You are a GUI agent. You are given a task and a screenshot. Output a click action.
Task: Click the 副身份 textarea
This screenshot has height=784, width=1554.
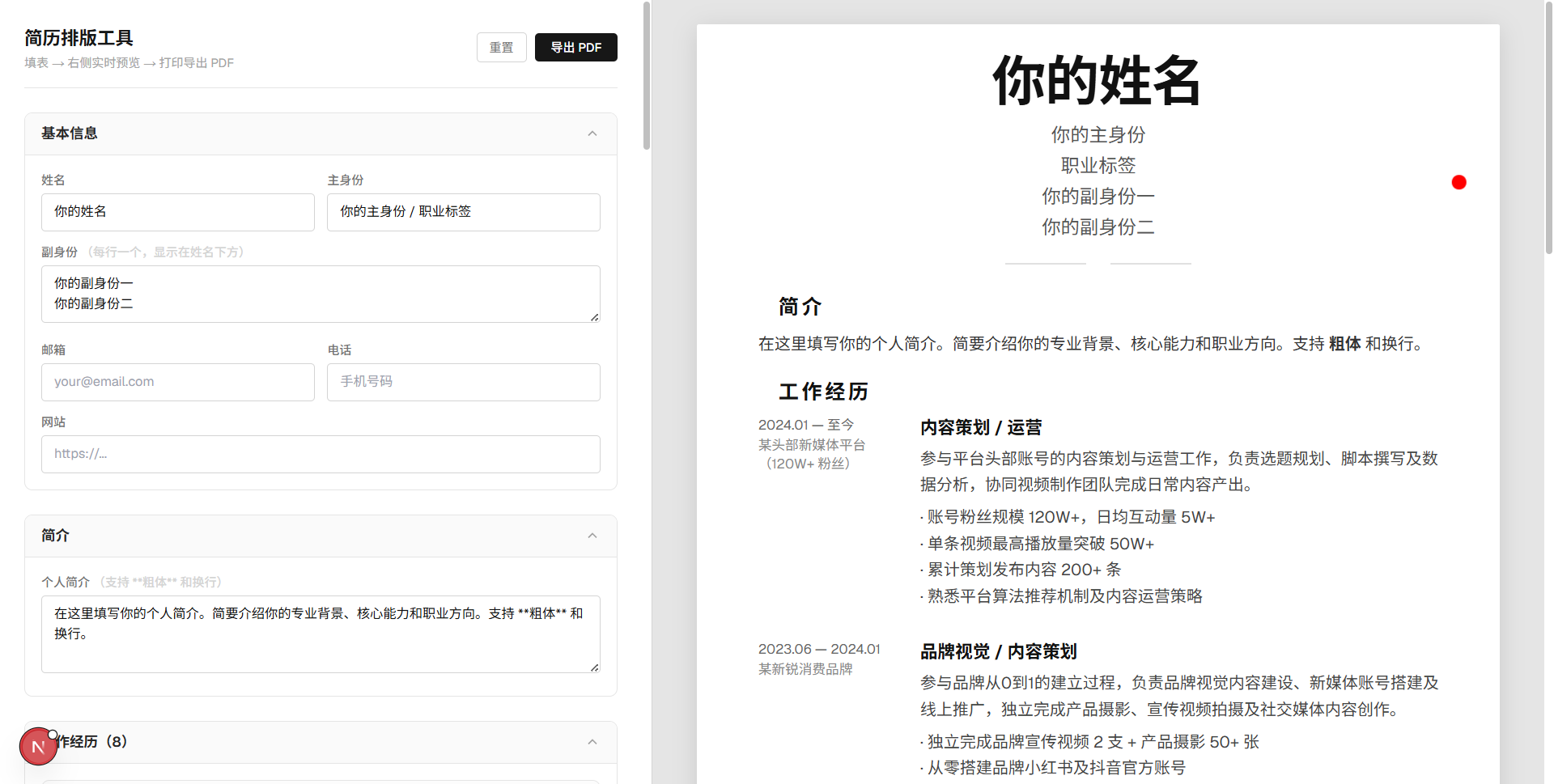pos(321,294)
